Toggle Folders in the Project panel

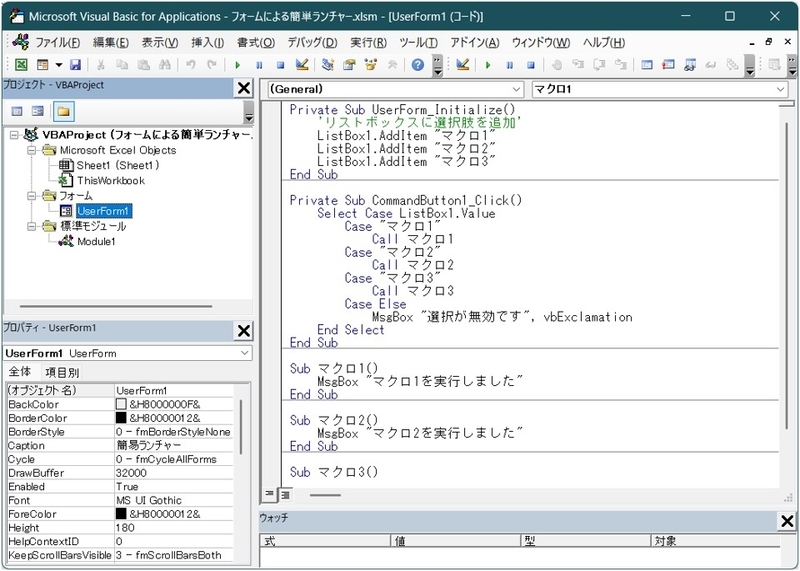pyautogui.click(x=63, y=111)
